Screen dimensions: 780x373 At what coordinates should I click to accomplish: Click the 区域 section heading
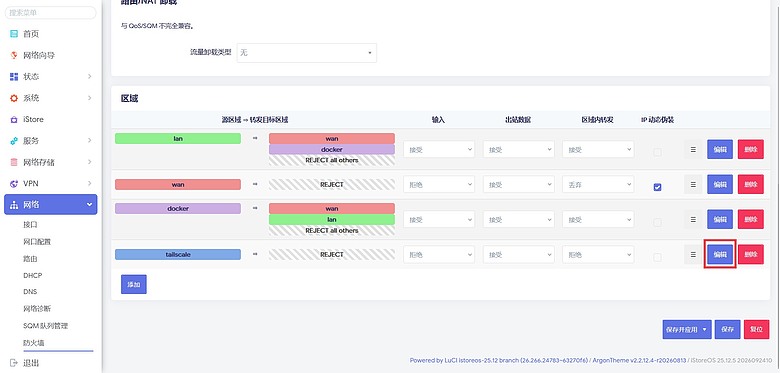tap(129, 98)
